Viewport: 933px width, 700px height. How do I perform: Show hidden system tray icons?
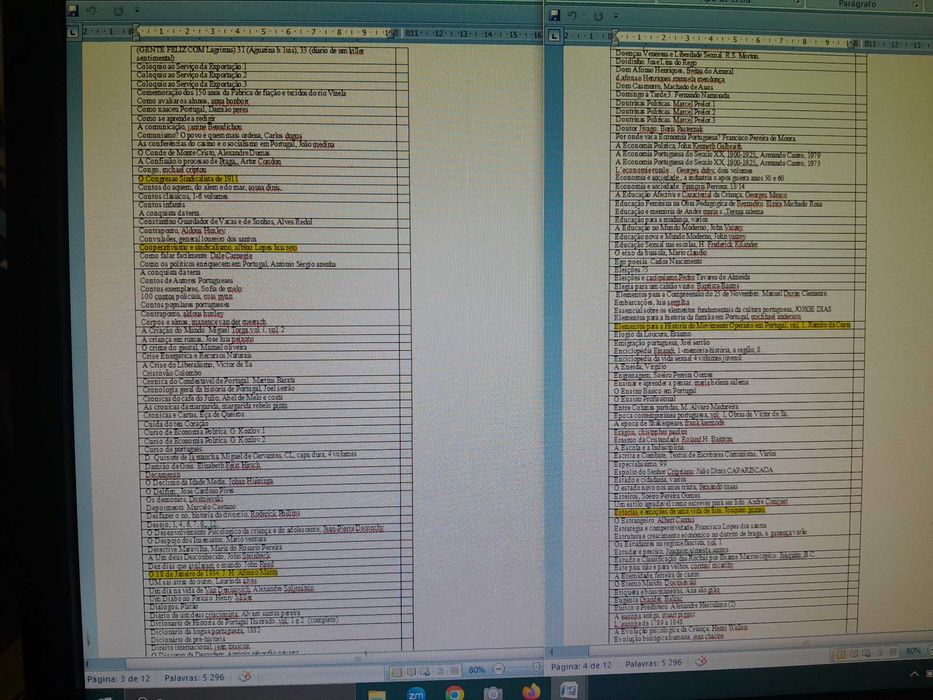[913, 674]
